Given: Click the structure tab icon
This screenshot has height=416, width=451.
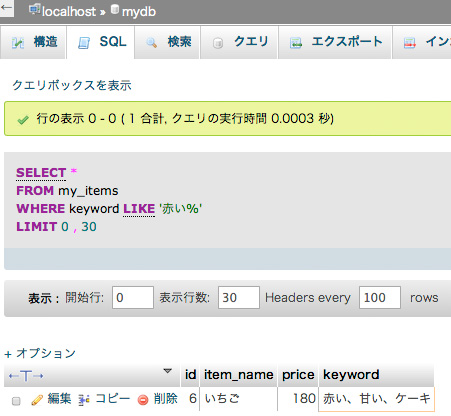Looking at the screenshot, I should [18, 43].
